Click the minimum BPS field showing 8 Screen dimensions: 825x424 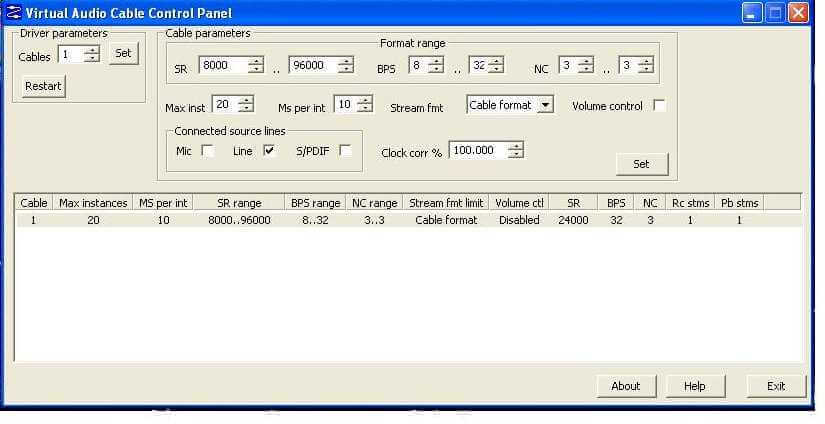tap(418, 65)
